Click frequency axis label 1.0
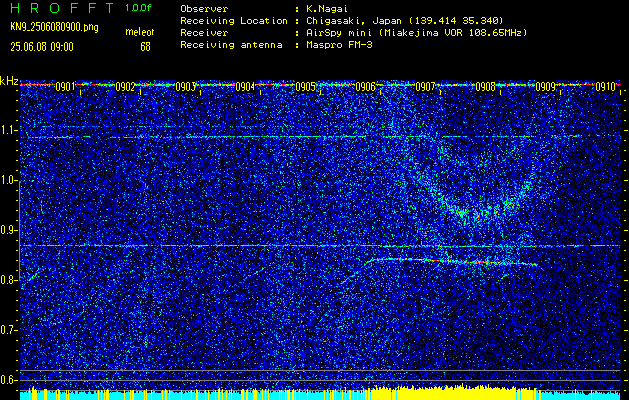 [8, 181]
